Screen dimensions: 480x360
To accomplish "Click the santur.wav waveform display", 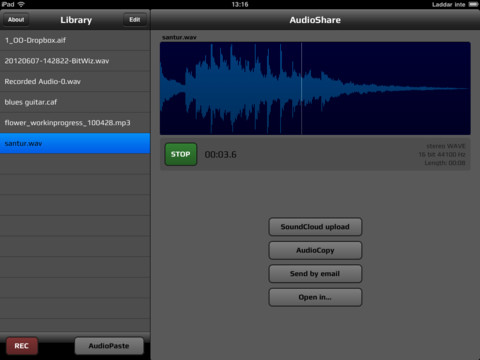I will coord(315,88).
